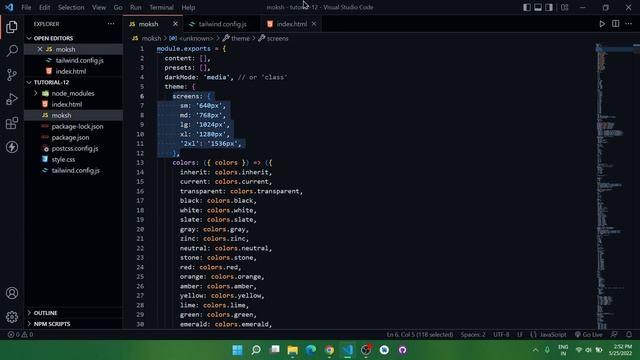The image size is (640, 360).
Task: Open the File menu
Action: click(26, 7)
